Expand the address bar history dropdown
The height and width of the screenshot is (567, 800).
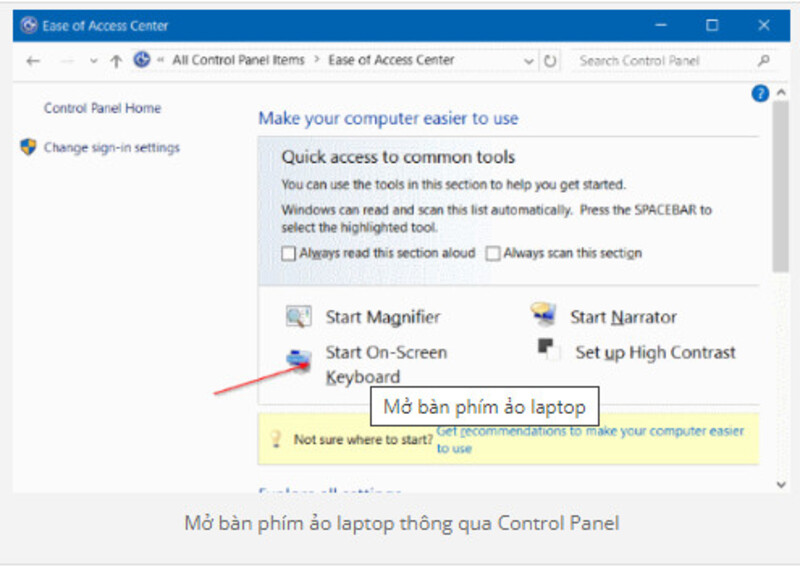[x=529, y=62]
